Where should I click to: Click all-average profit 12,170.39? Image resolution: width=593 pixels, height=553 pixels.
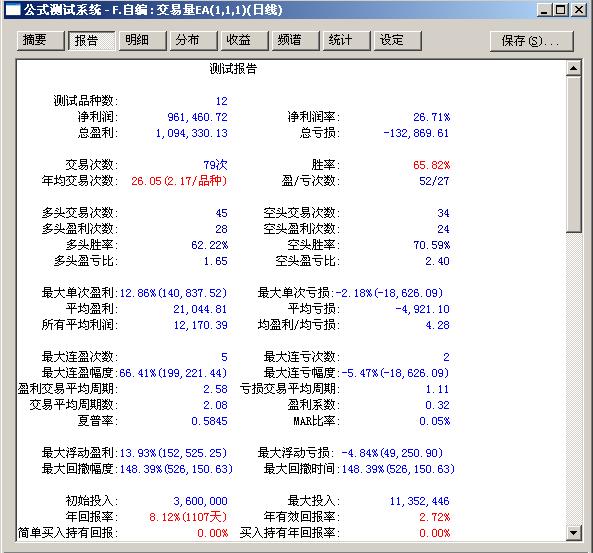pyautogui.click(x=200, y=325)
